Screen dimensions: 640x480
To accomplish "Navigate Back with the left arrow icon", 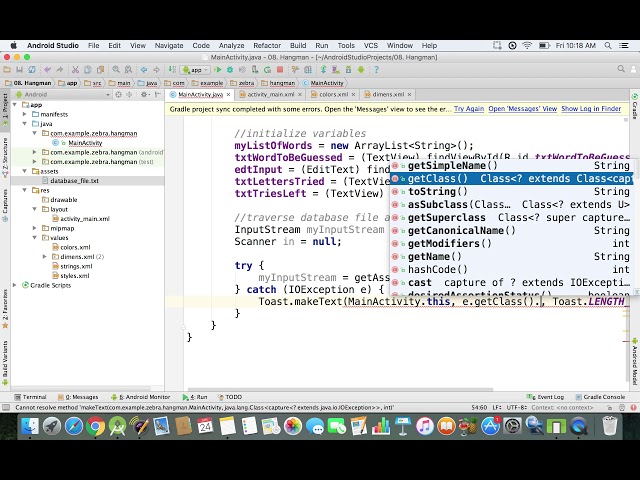I will point(144,70).
